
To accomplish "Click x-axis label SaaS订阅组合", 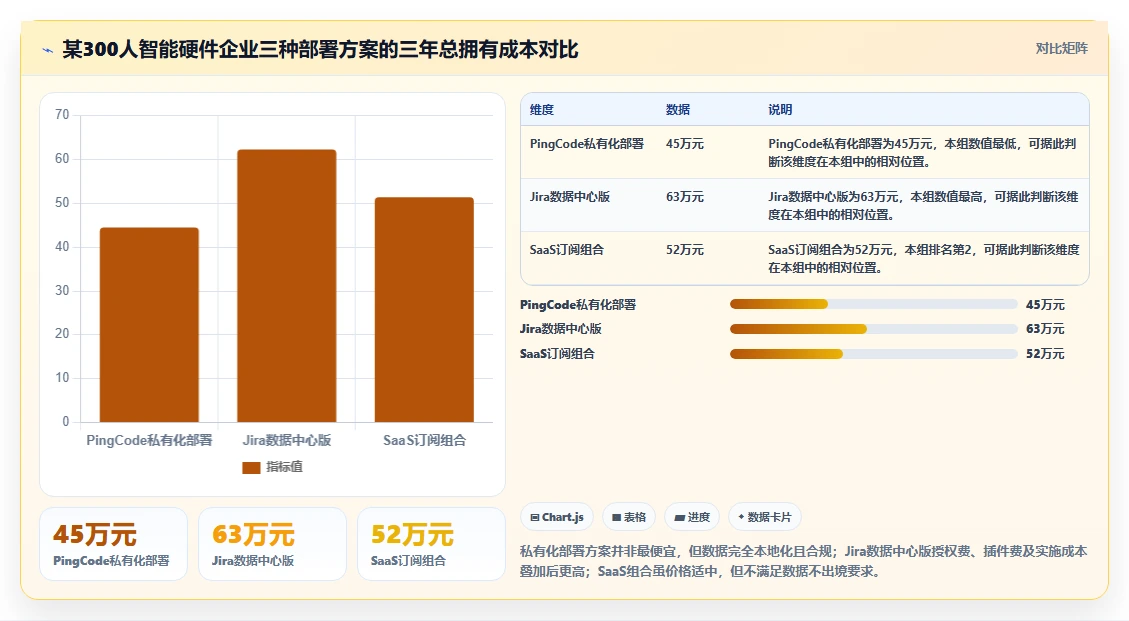I will (424, 440).
